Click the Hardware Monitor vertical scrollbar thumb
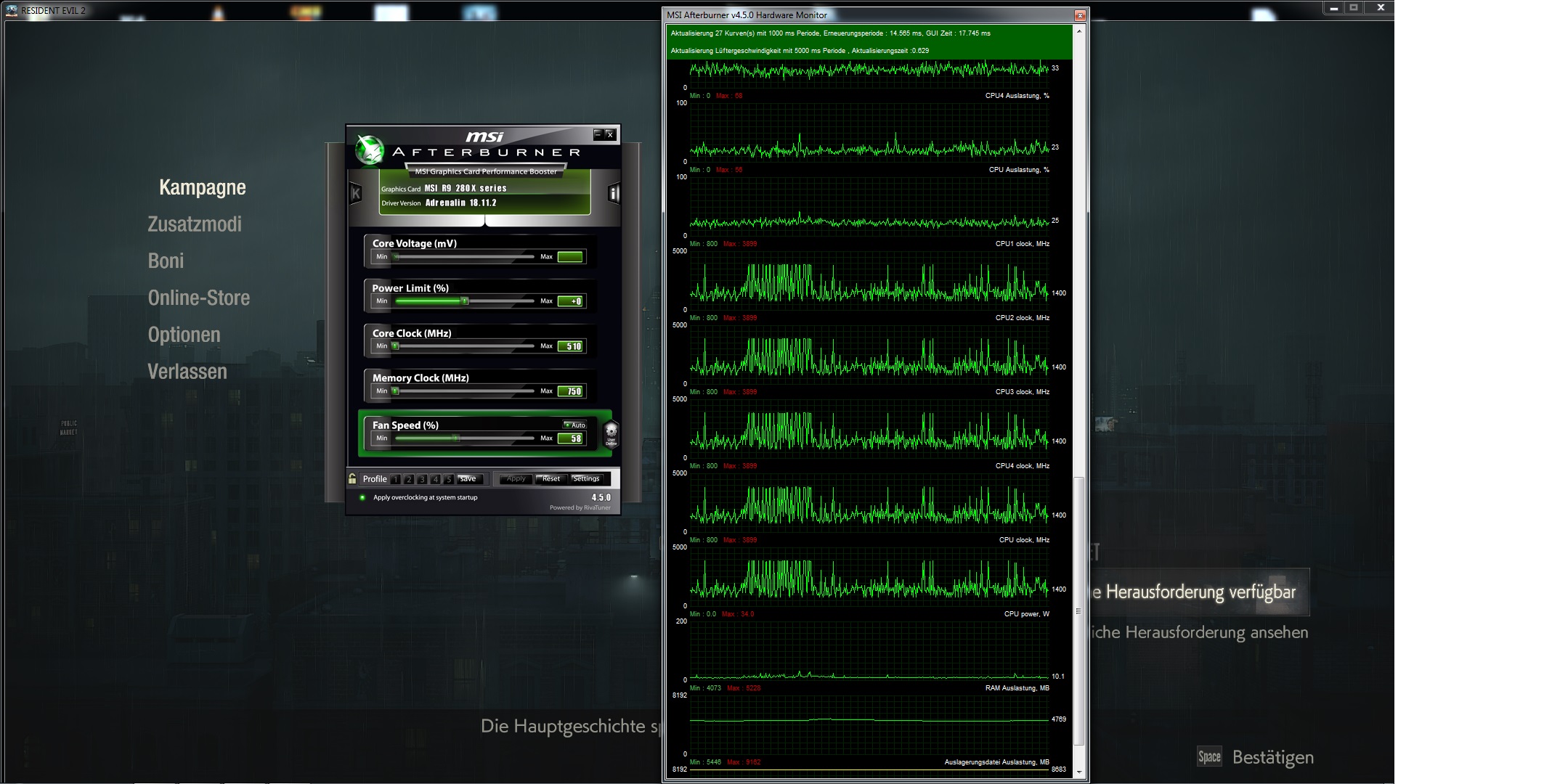This screenshot has width=1544, height=784. (x=1079, y=611)
